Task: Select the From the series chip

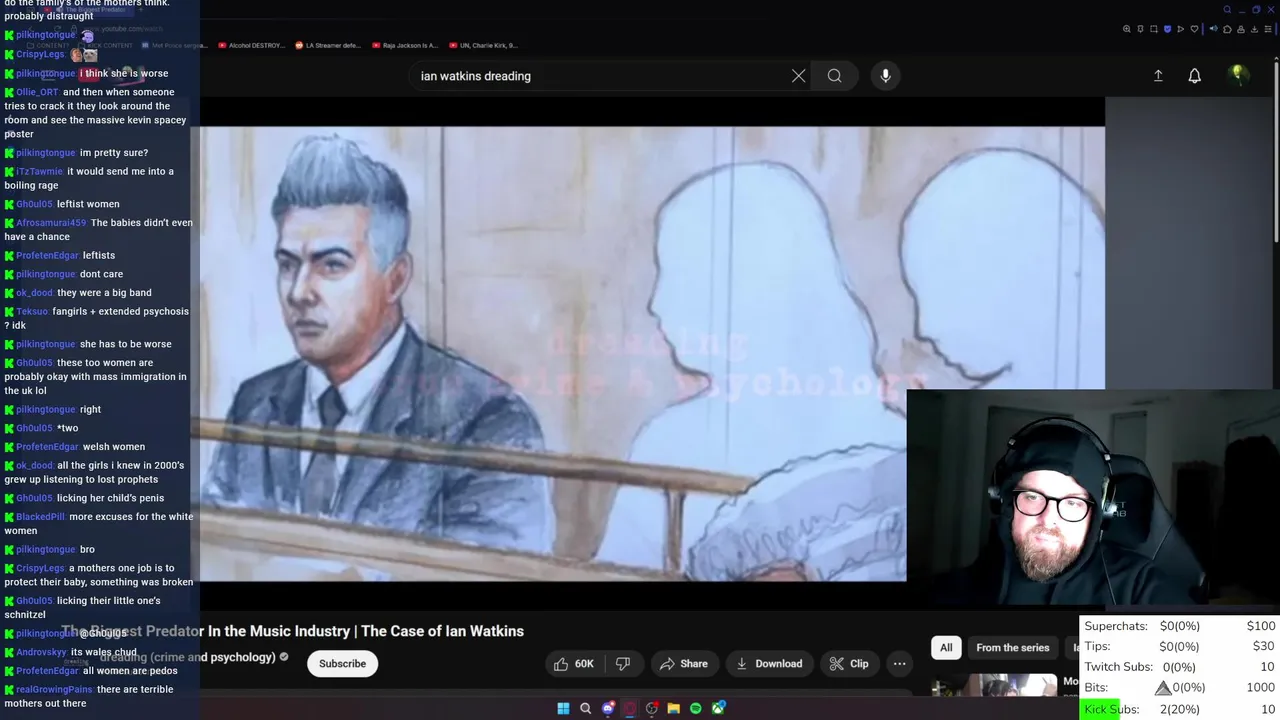Action: pyautogui.click(x=1012, y=647)
